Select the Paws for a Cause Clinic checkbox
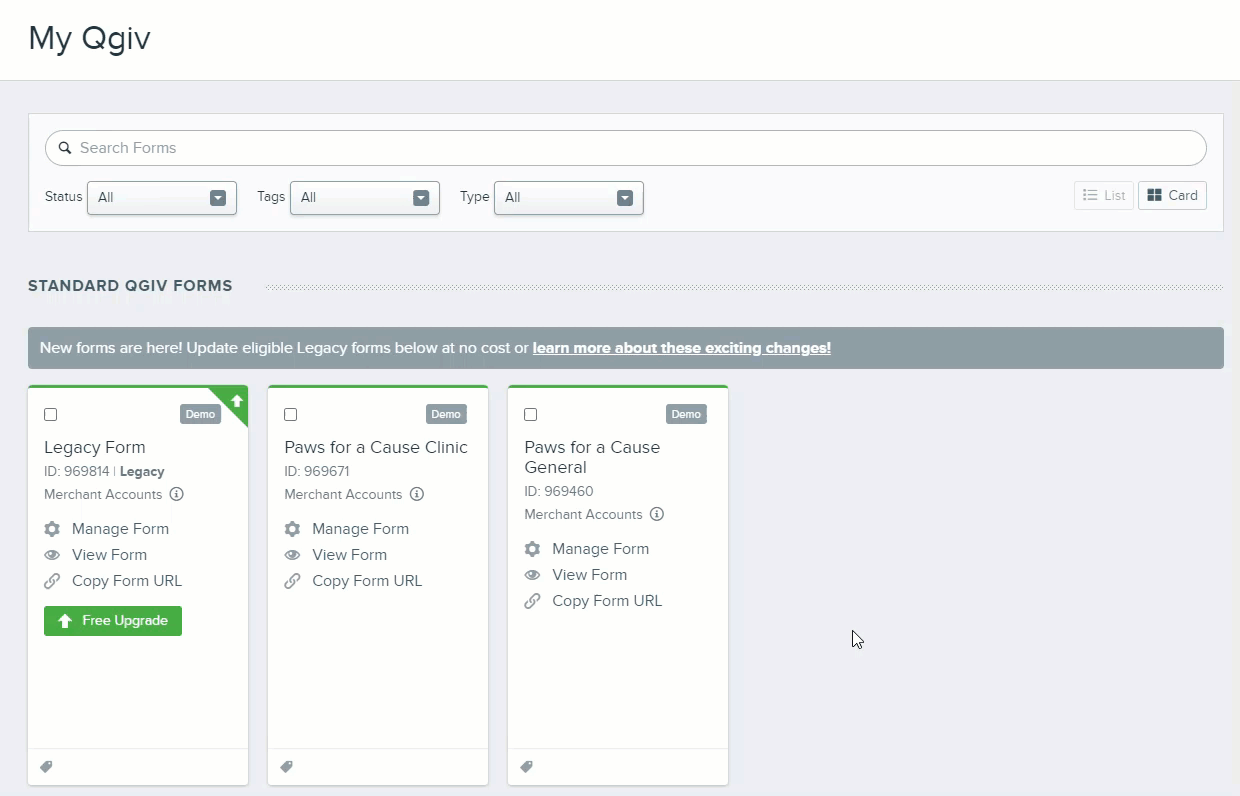This screenshot has height=796, width=1240. point(291,414)
